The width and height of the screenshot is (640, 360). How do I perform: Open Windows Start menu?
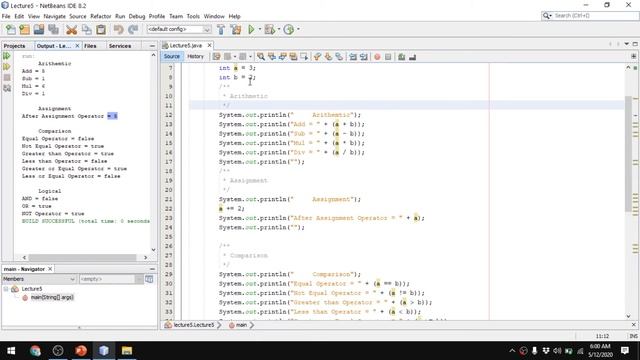click(11, 351)
